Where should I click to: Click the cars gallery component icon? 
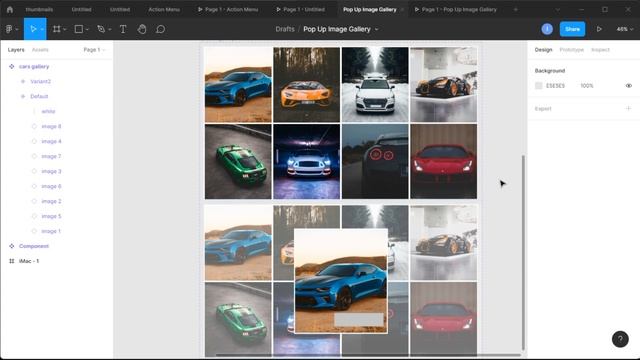(x=11, y=66)
